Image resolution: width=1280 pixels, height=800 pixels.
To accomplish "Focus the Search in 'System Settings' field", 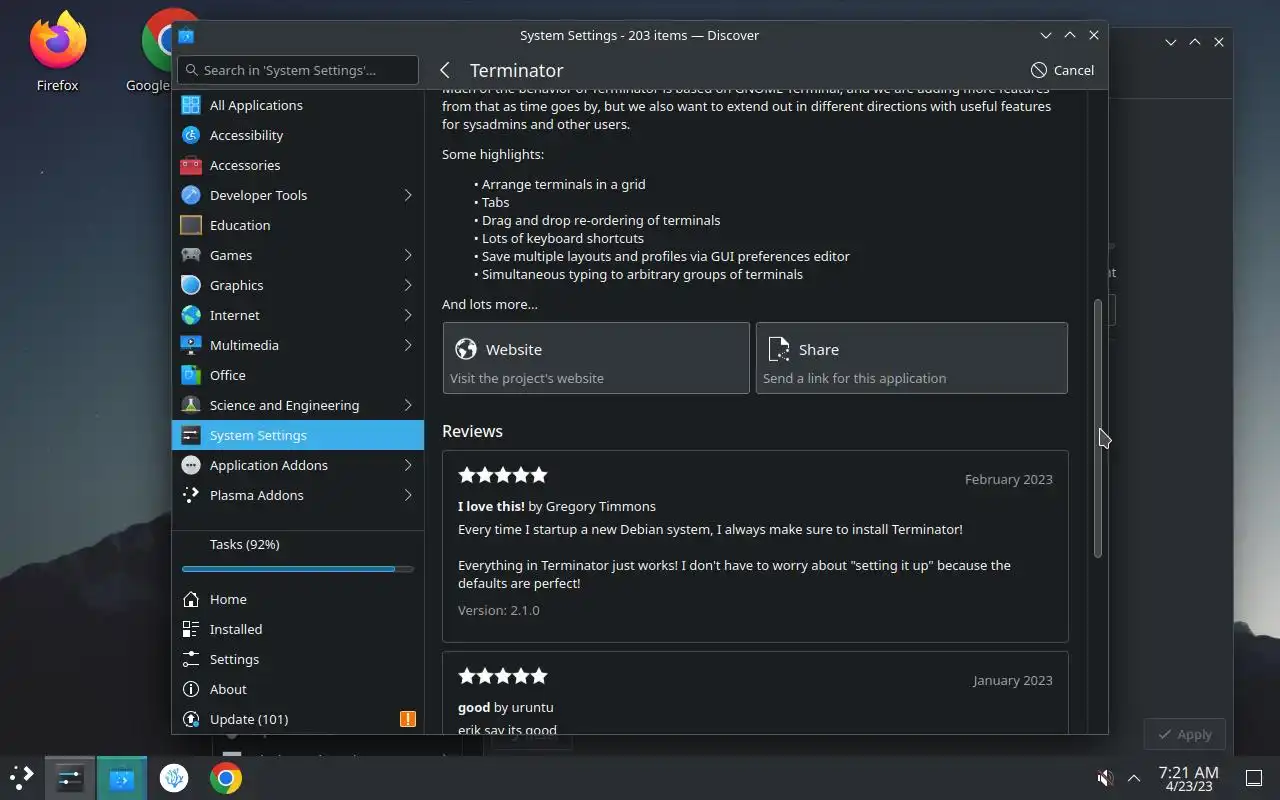I will (x=298, y=70).
